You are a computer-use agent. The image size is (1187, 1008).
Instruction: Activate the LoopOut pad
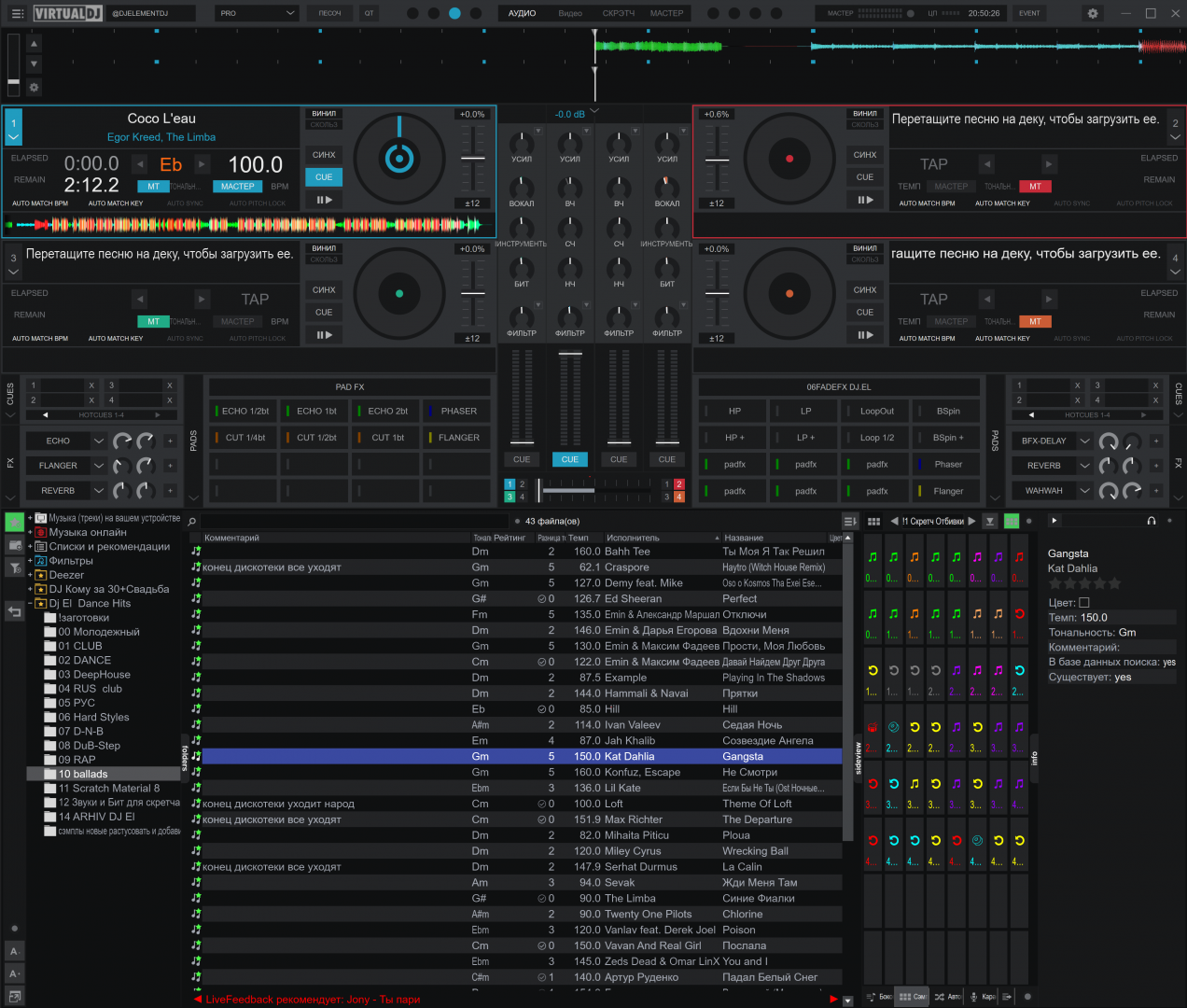(876, 411)
